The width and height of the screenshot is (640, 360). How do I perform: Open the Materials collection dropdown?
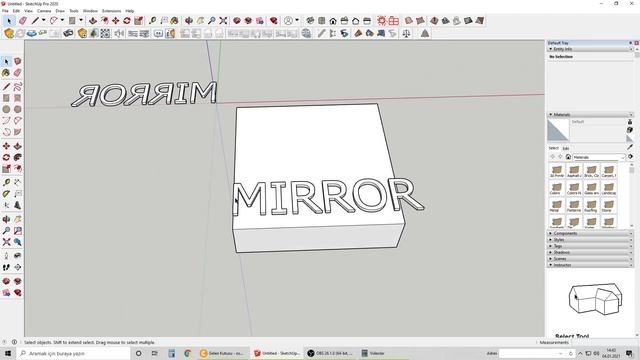pos(599,157)
